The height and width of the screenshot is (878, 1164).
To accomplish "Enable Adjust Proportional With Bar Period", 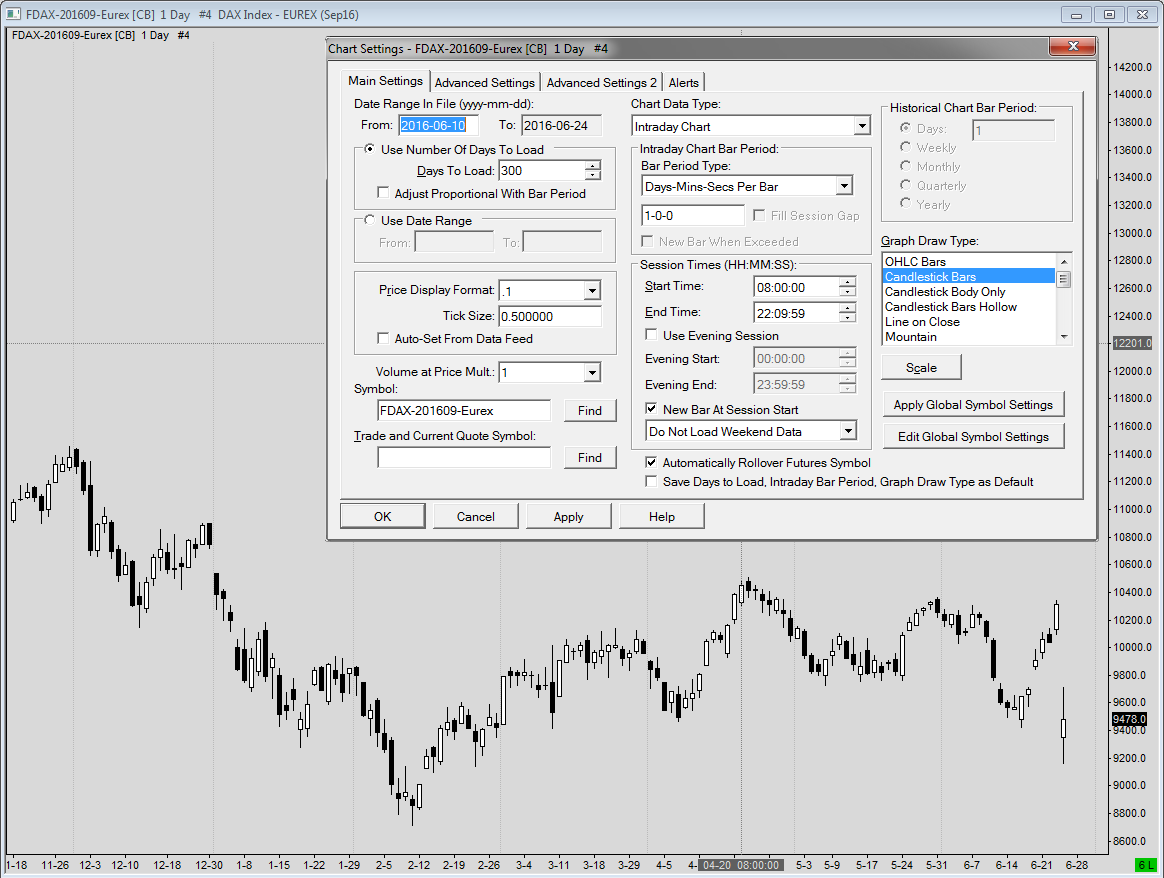I will (x=383, y=193).
